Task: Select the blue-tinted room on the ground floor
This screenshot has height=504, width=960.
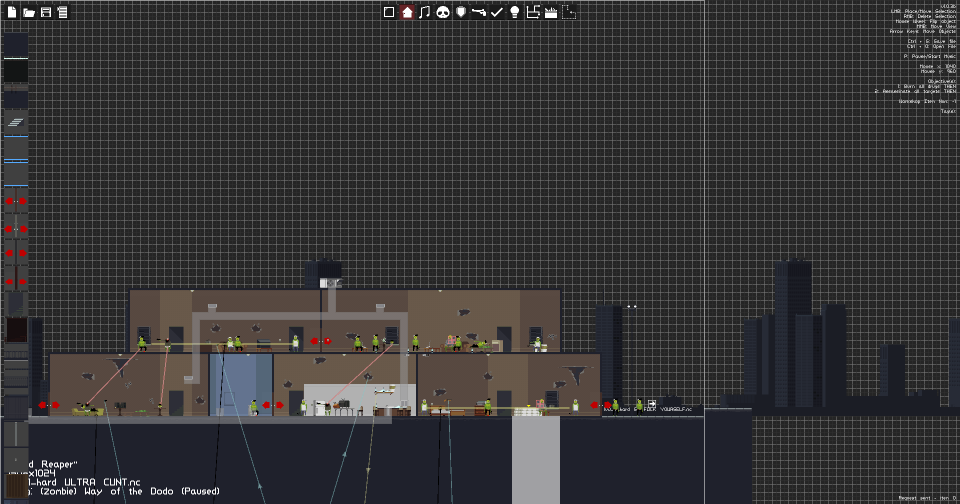Action: point(241,385)
